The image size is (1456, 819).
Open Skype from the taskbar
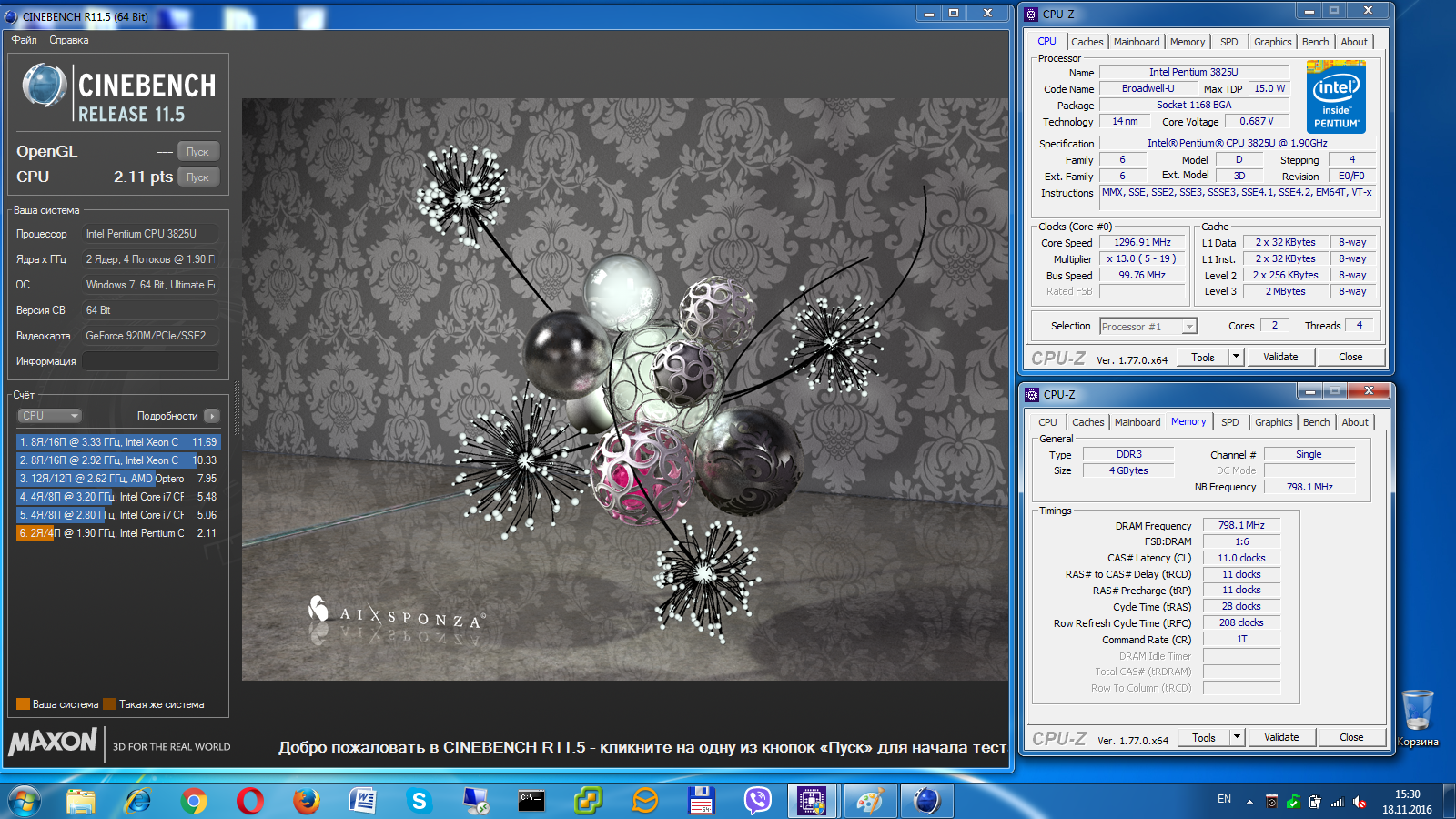click(x=420, y=801)
